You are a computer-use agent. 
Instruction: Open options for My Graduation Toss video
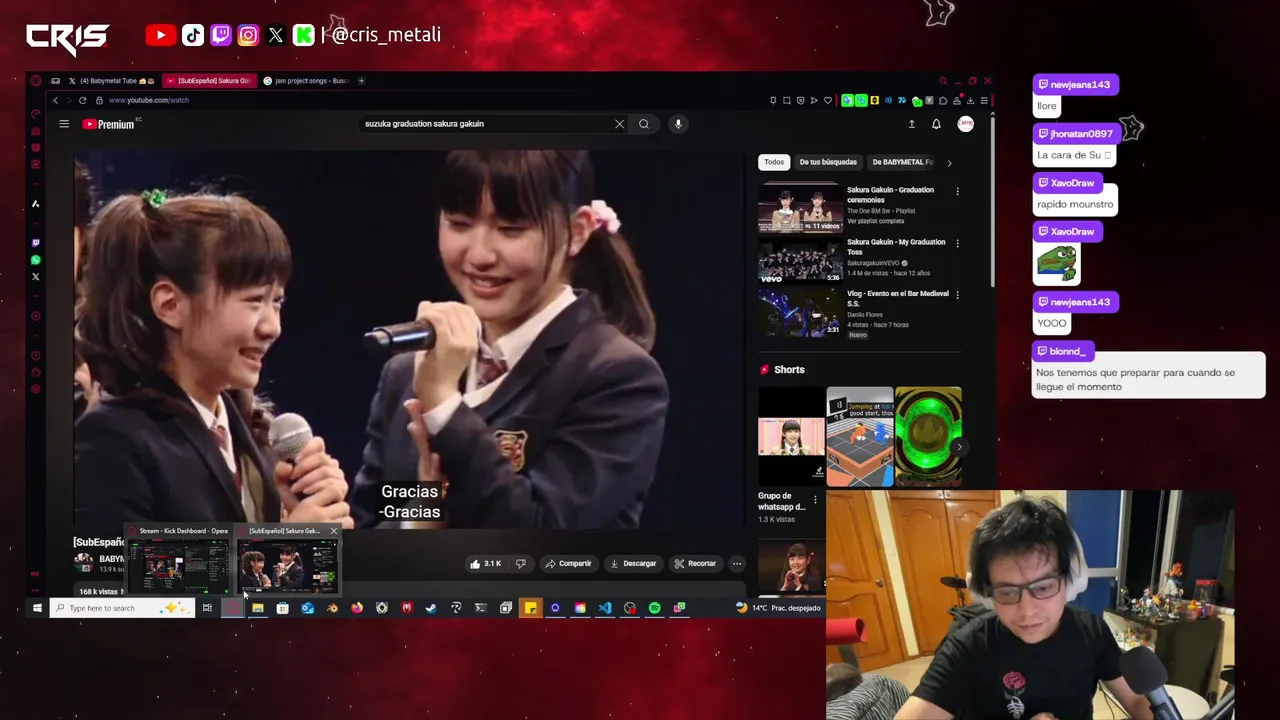pyautogui.click(x=957, y=243)
